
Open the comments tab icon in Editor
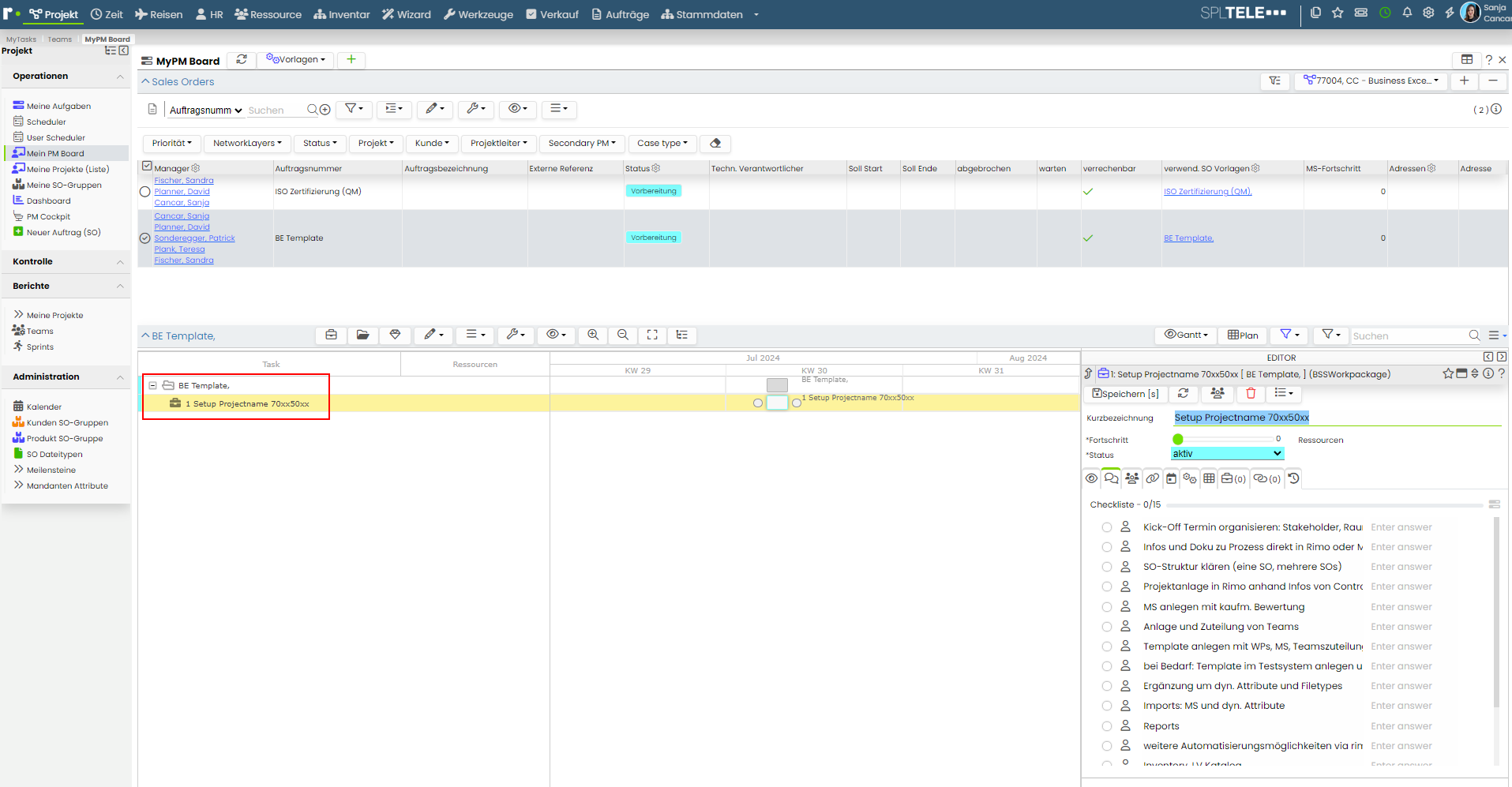pyautogui.click(x=1112, y=478)
